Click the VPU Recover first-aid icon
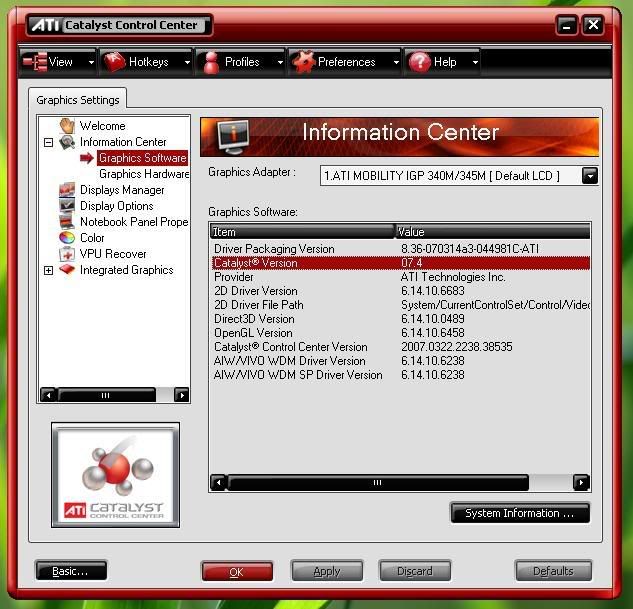This screenshot has height=609, width=633. pos(67,254)
